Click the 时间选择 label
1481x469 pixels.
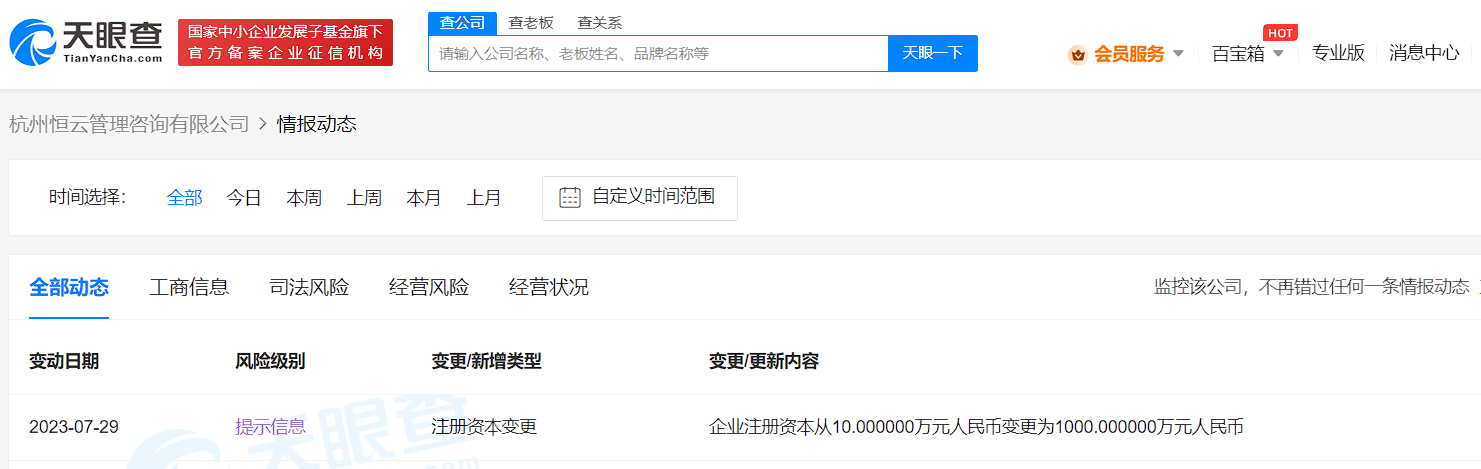coord(88,197)
